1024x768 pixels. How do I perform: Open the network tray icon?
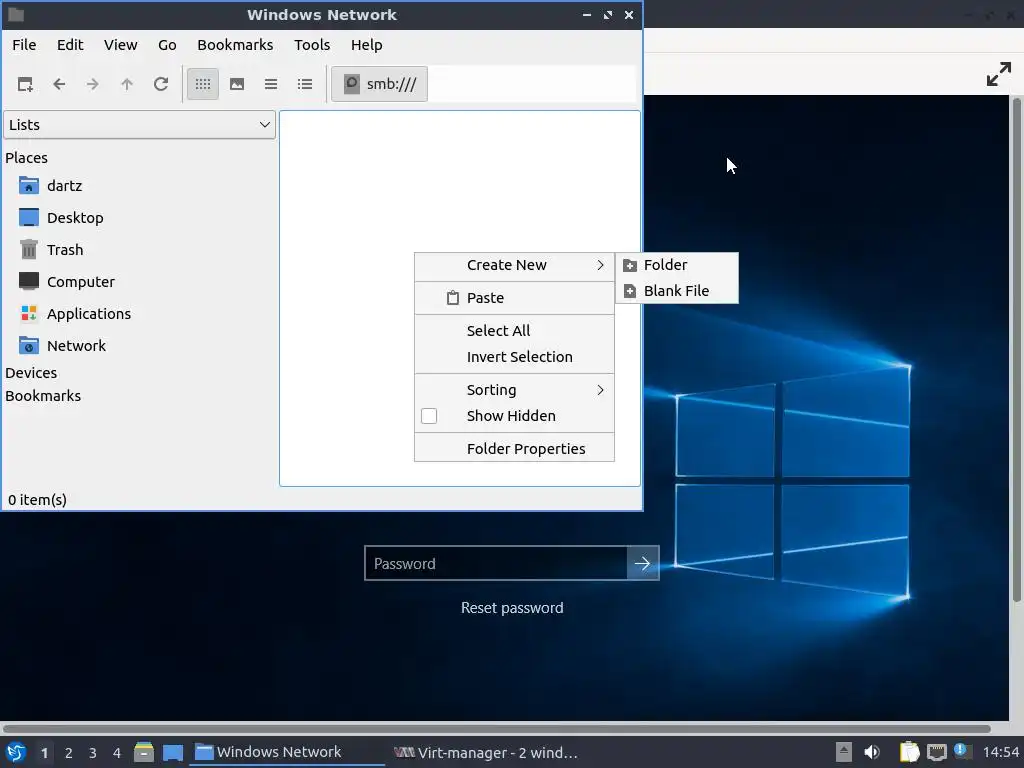pos(936,752)
